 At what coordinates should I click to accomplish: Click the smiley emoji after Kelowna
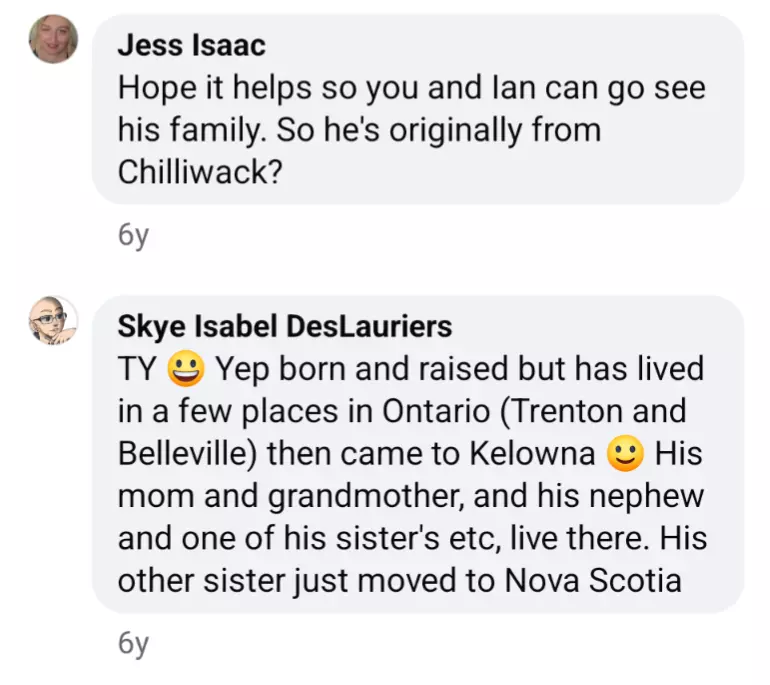click(626, 454)
